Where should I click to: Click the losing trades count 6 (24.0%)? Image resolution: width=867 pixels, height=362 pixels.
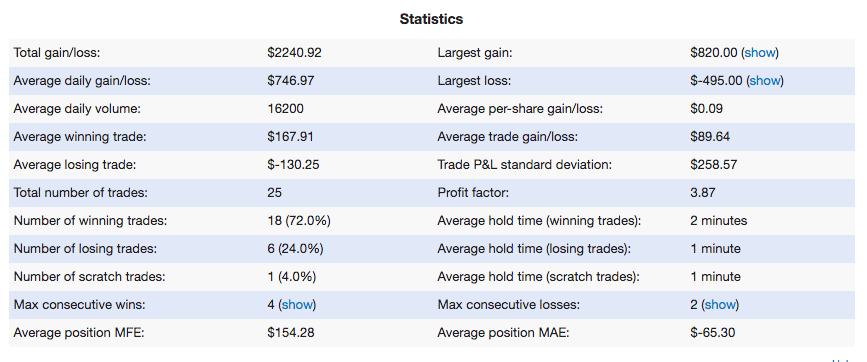[295, 249]
